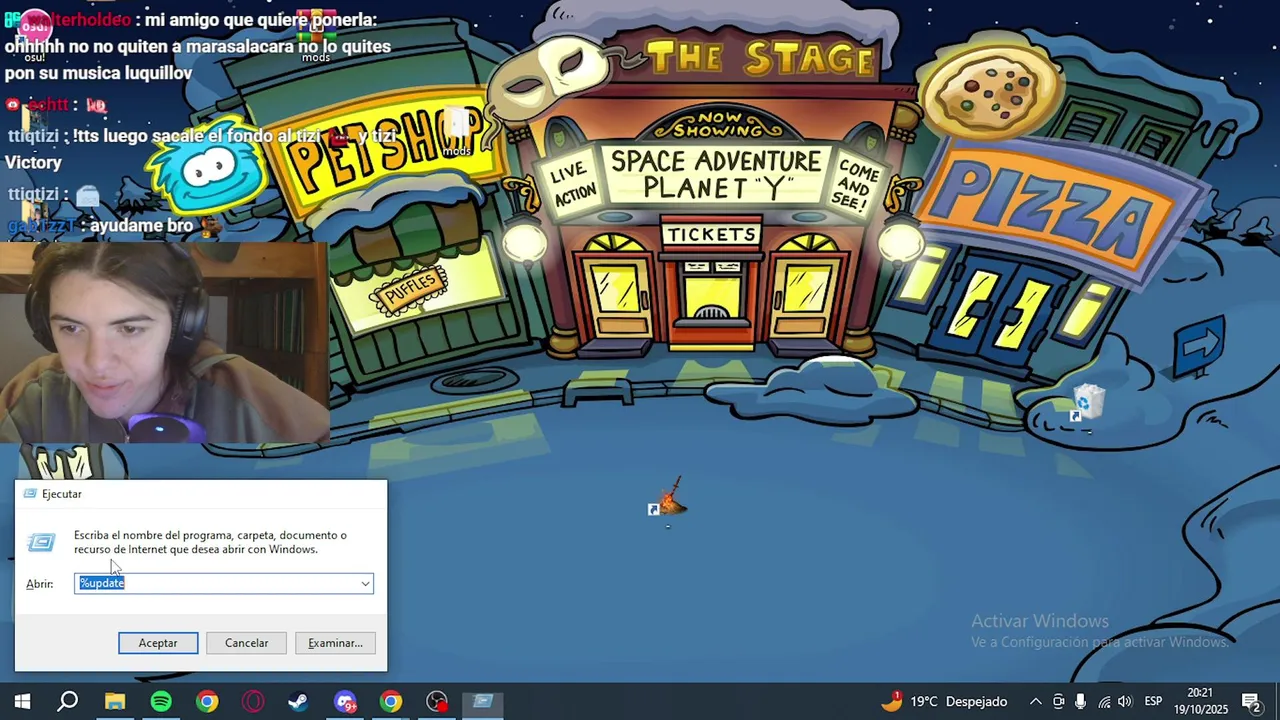Click the Ejecutar dialog title icon

(x=30, y=494)
